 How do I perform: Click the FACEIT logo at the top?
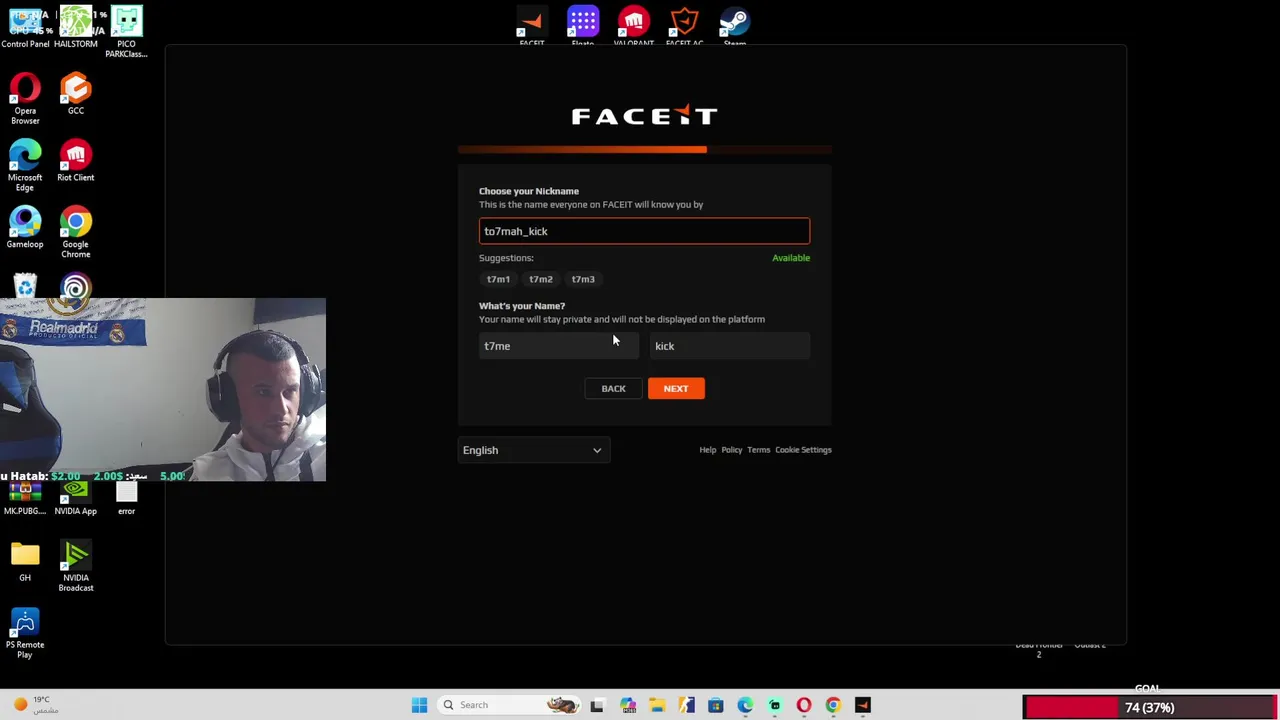click(x=644, y=116)
